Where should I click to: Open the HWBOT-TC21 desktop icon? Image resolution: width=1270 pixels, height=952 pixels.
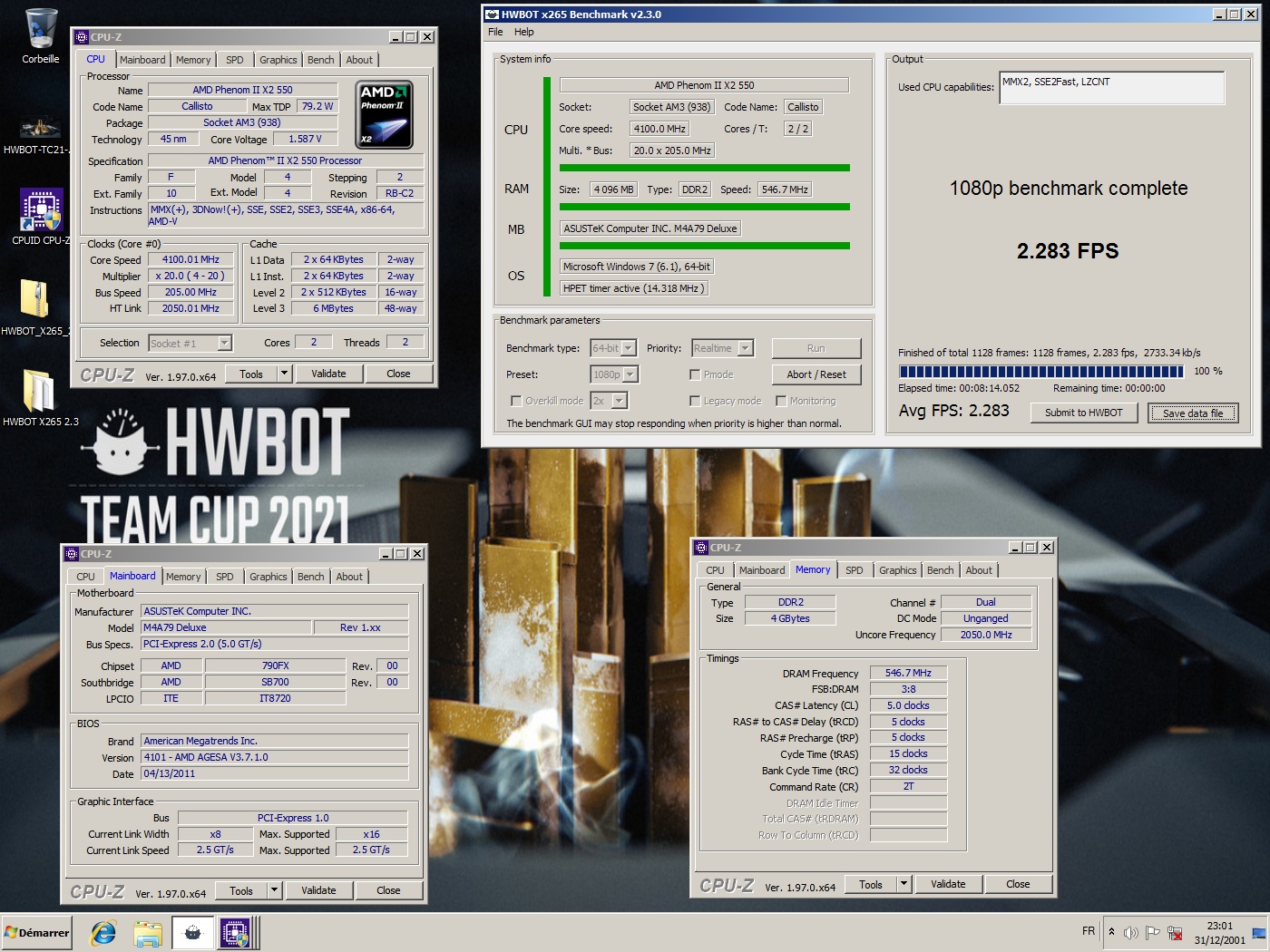(x=39, y=125)
